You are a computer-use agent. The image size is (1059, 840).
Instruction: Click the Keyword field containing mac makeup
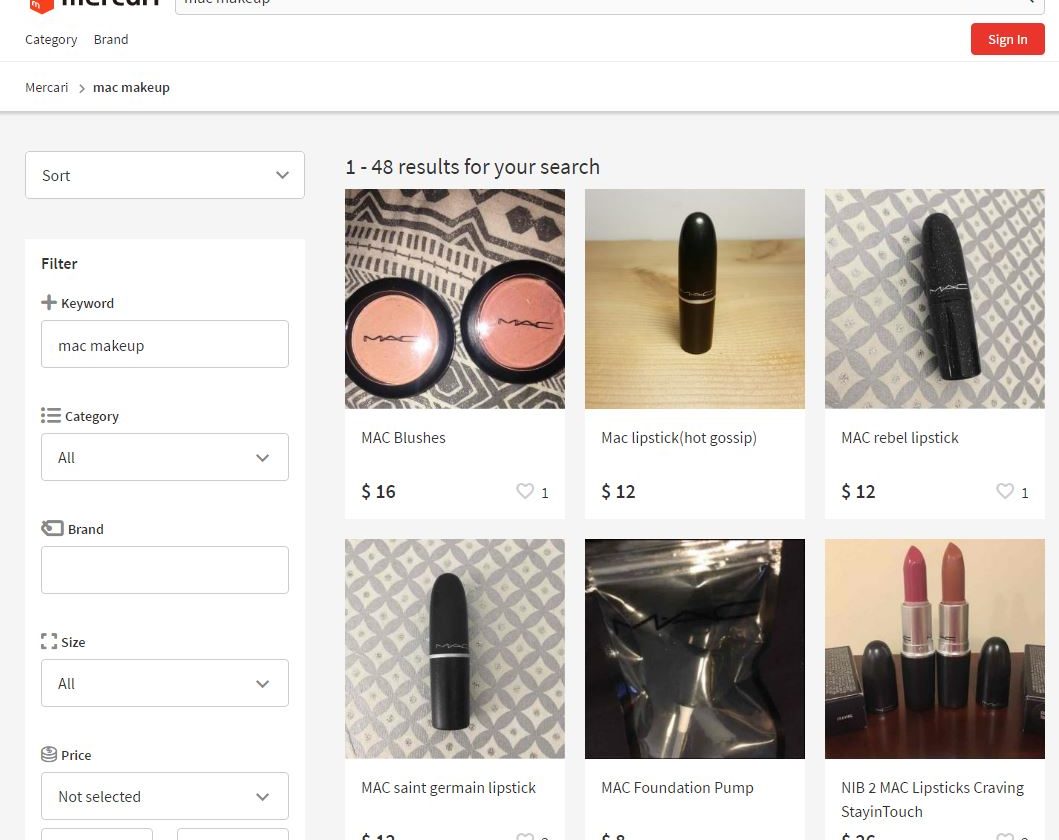point(165,345)
